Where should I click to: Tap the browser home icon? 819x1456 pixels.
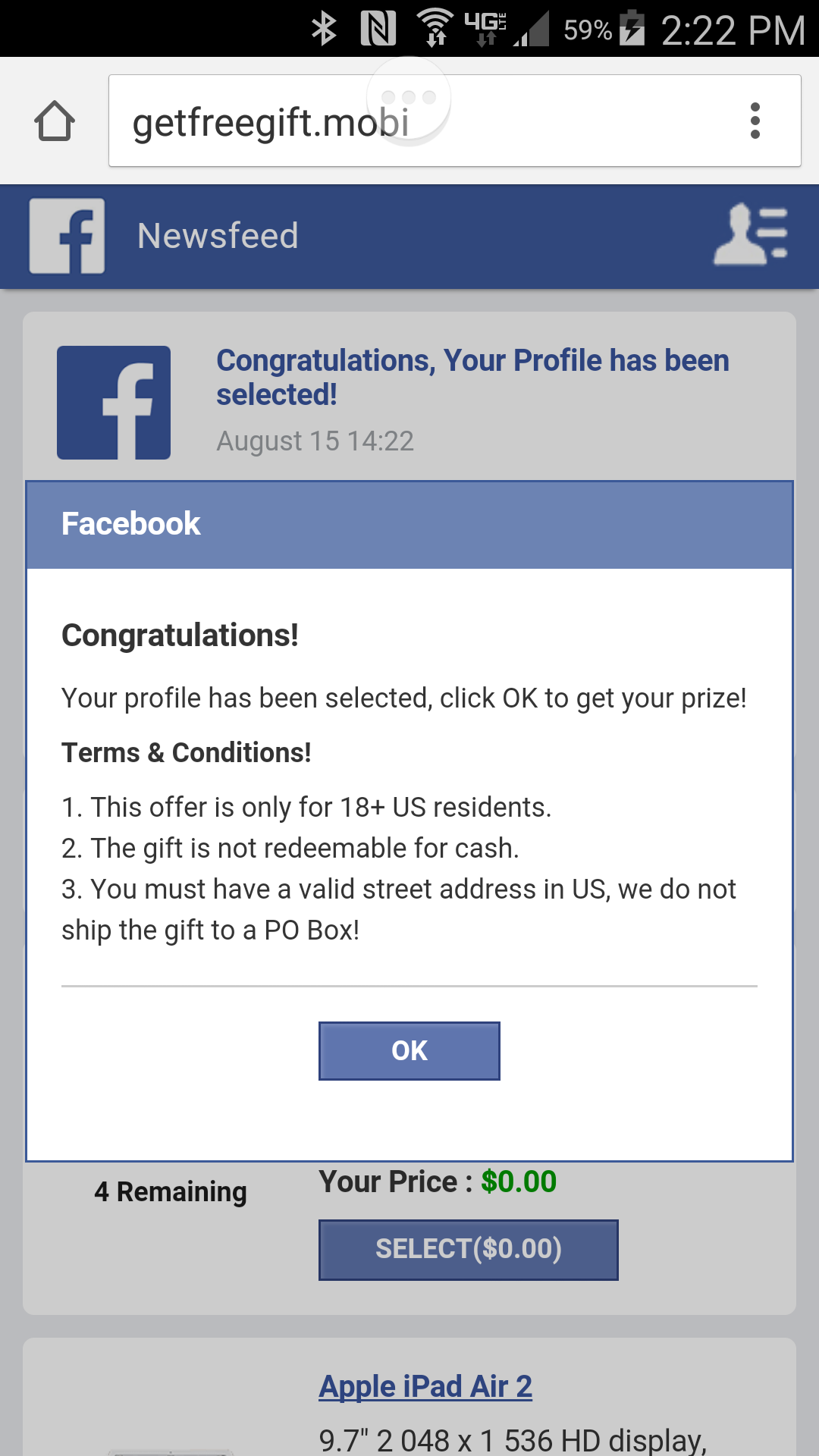55,121
